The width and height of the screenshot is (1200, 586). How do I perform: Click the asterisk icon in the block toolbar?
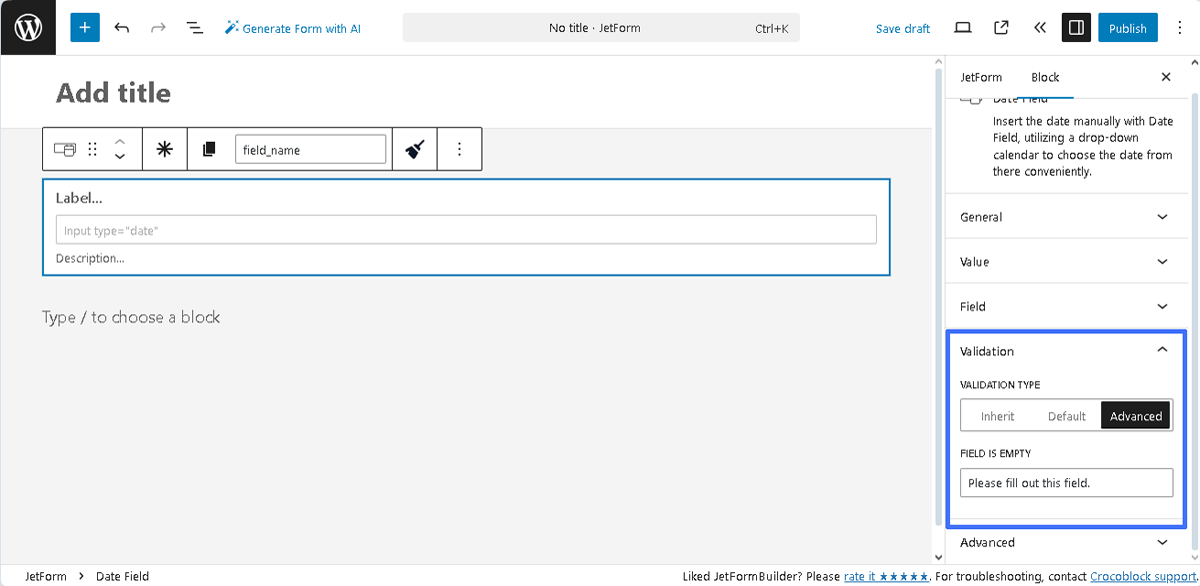(164, 148)
